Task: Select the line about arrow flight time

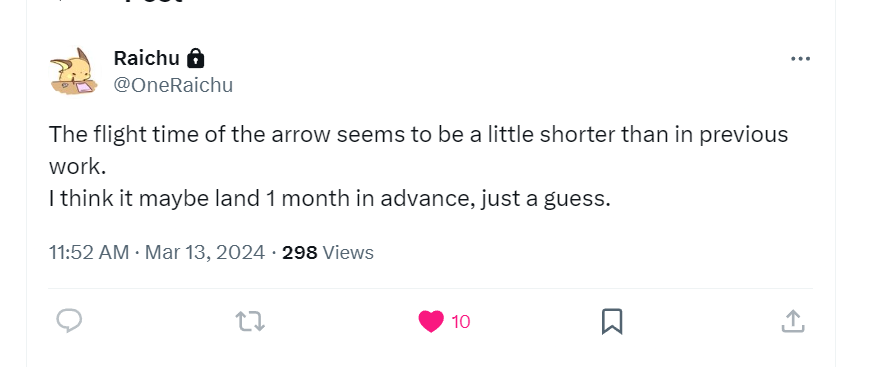Action: point(418,135)
